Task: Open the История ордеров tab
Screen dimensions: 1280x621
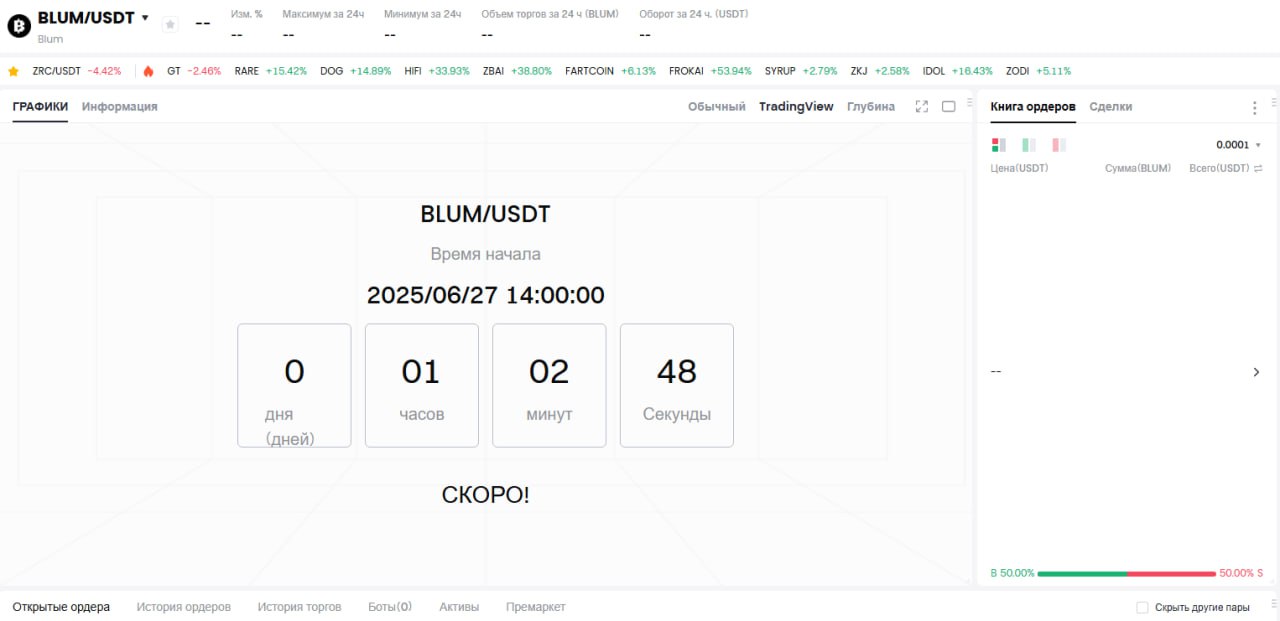Action: [184, 607]
